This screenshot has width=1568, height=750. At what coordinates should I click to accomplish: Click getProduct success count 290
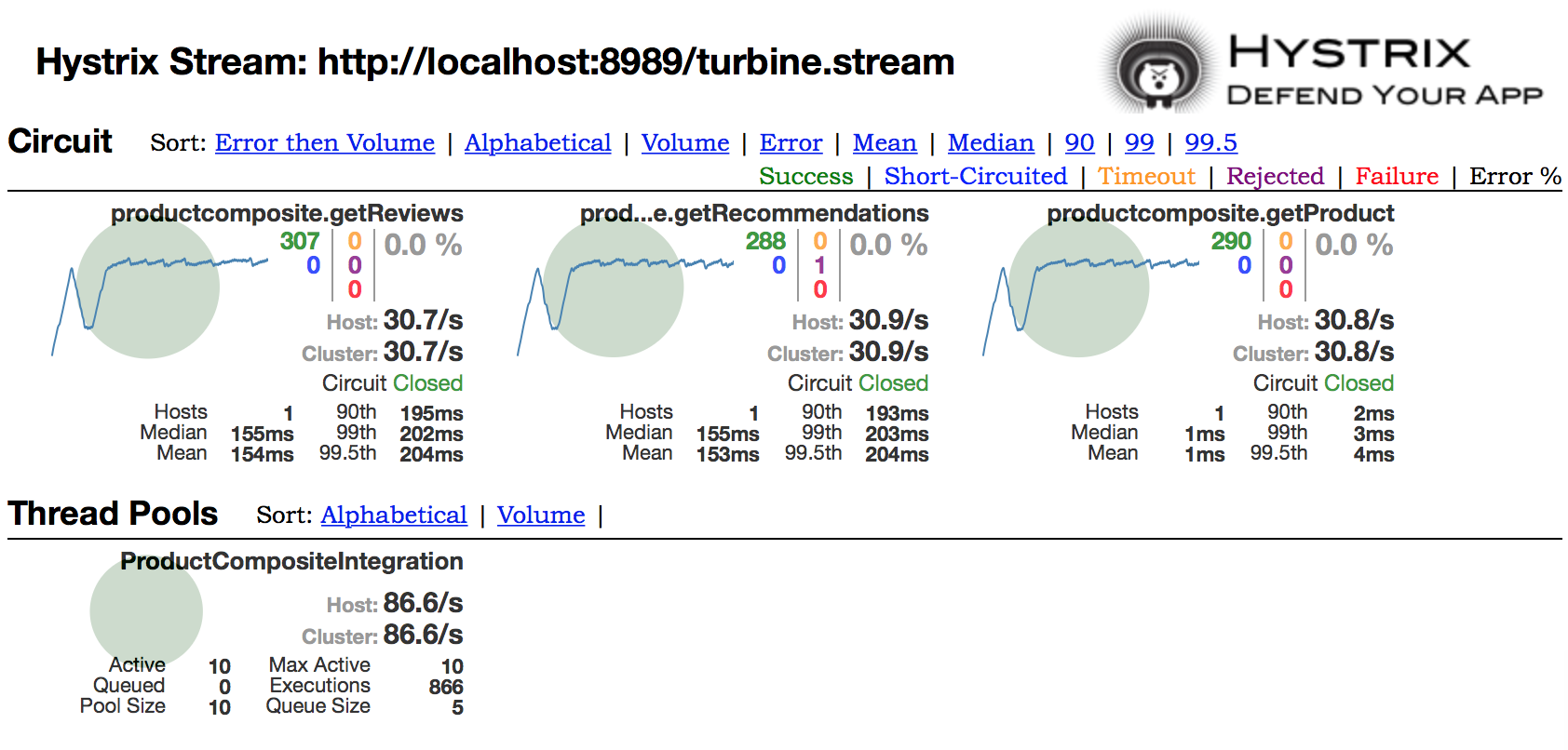click(1231, 241)
